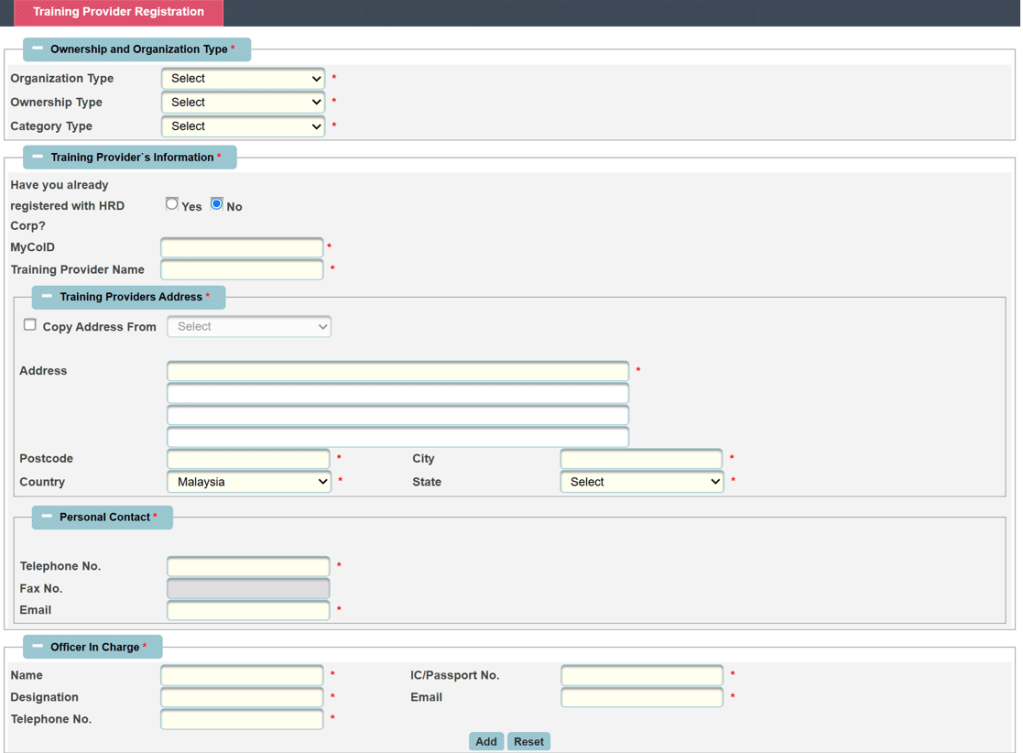This screenshot has width=1023, height=753.
Task: Focus the MyCoID input field
Action: [242, 247]
